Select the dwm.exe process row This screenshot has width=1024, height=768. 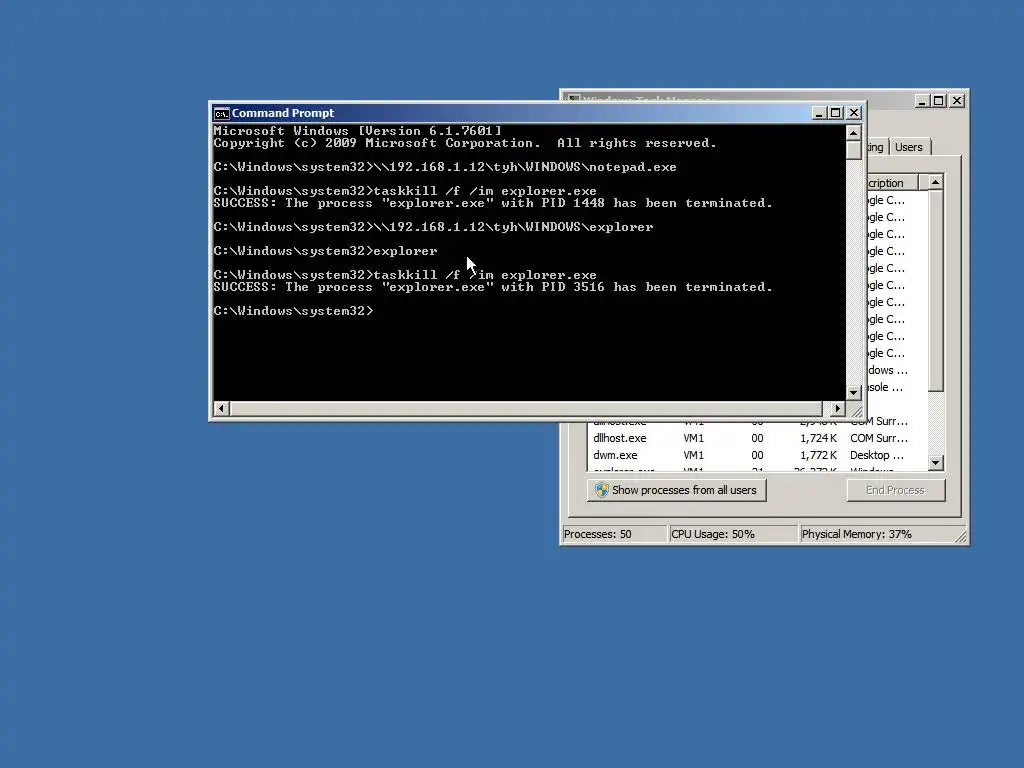(x=757, y=455)
